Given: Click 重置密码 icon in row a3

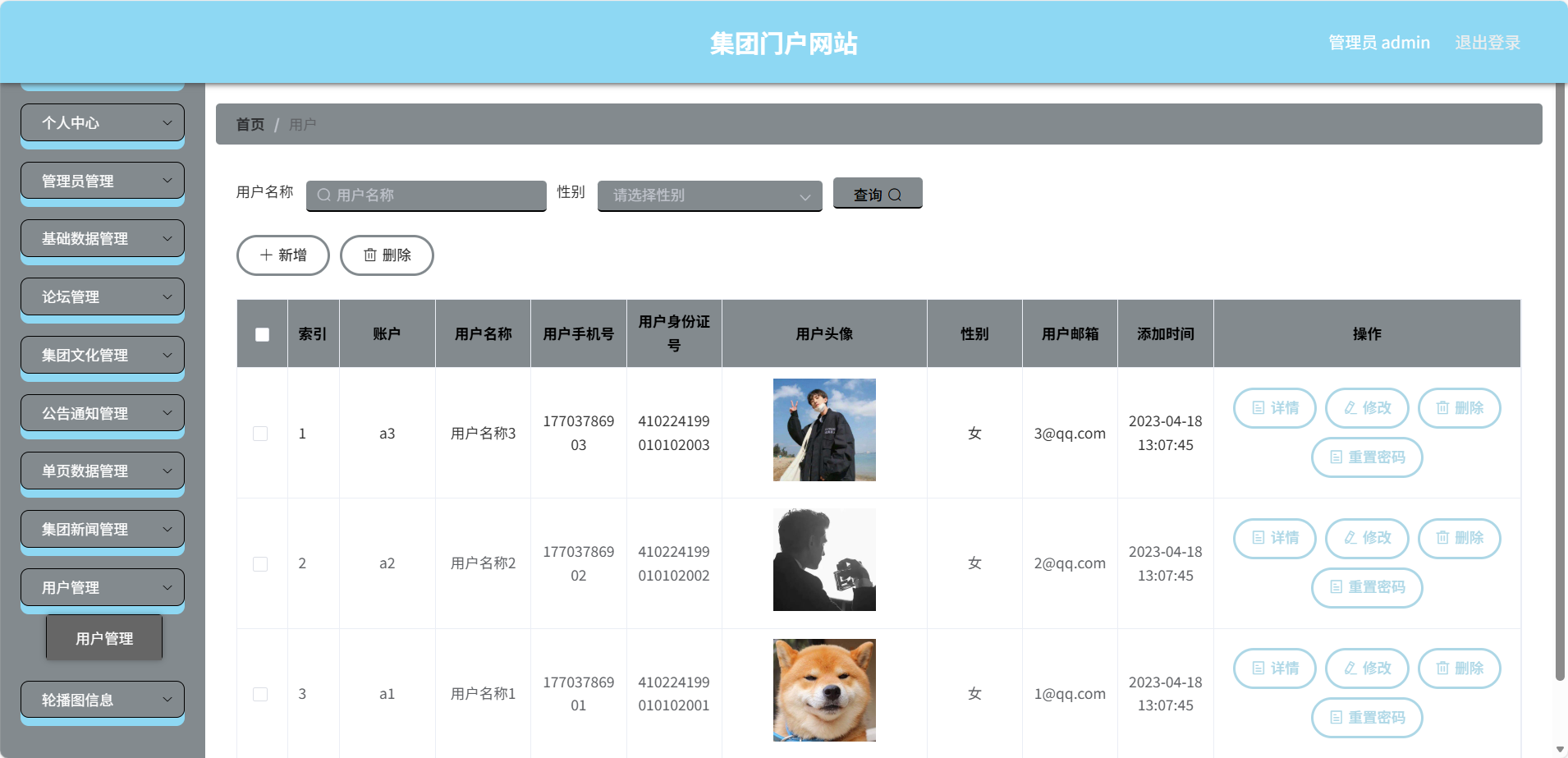Looking at the screenshot, I should click(1336, 457).
